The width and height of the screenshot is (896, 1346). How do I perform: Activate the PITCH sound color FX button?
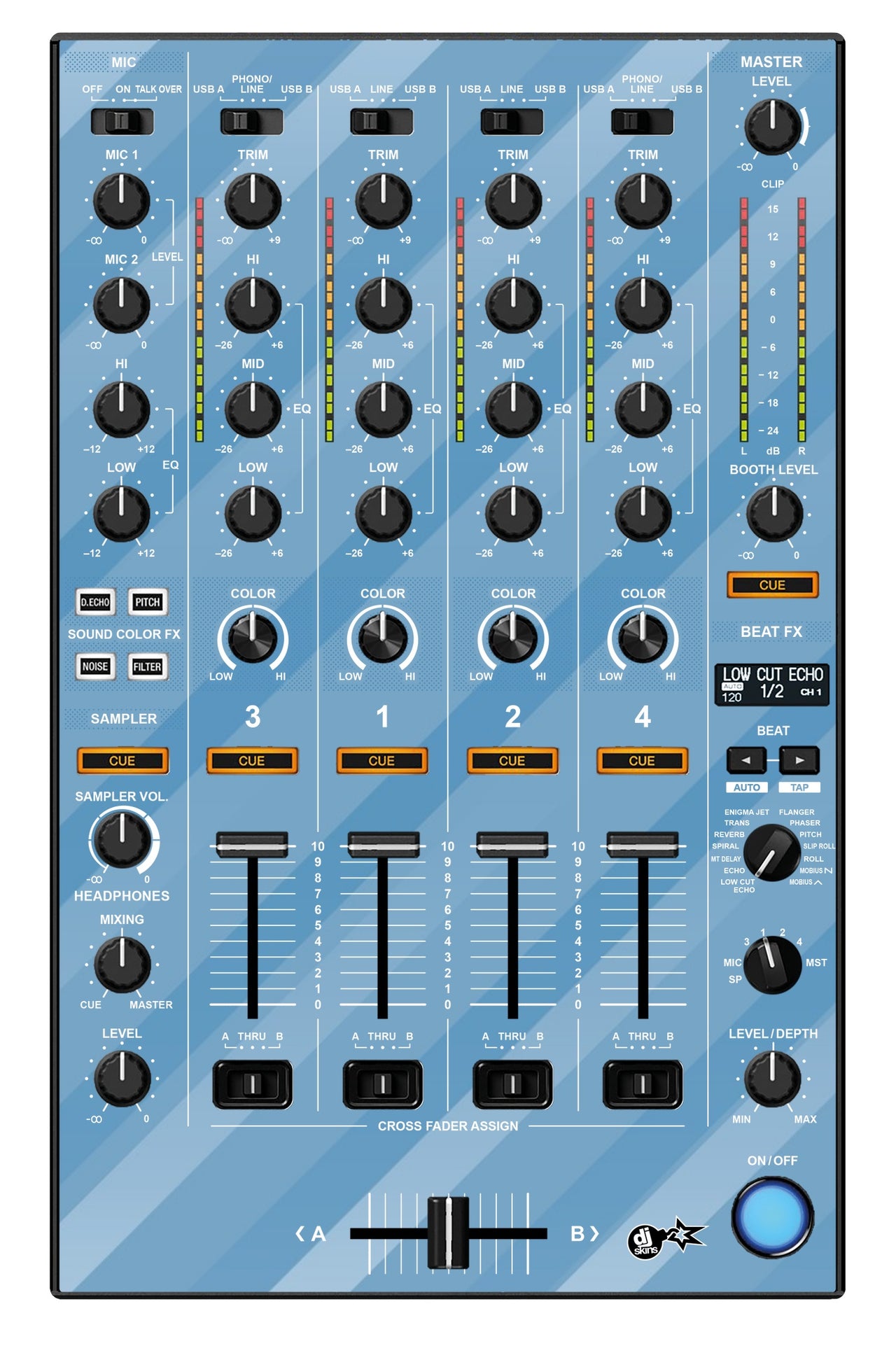(148, 602)
